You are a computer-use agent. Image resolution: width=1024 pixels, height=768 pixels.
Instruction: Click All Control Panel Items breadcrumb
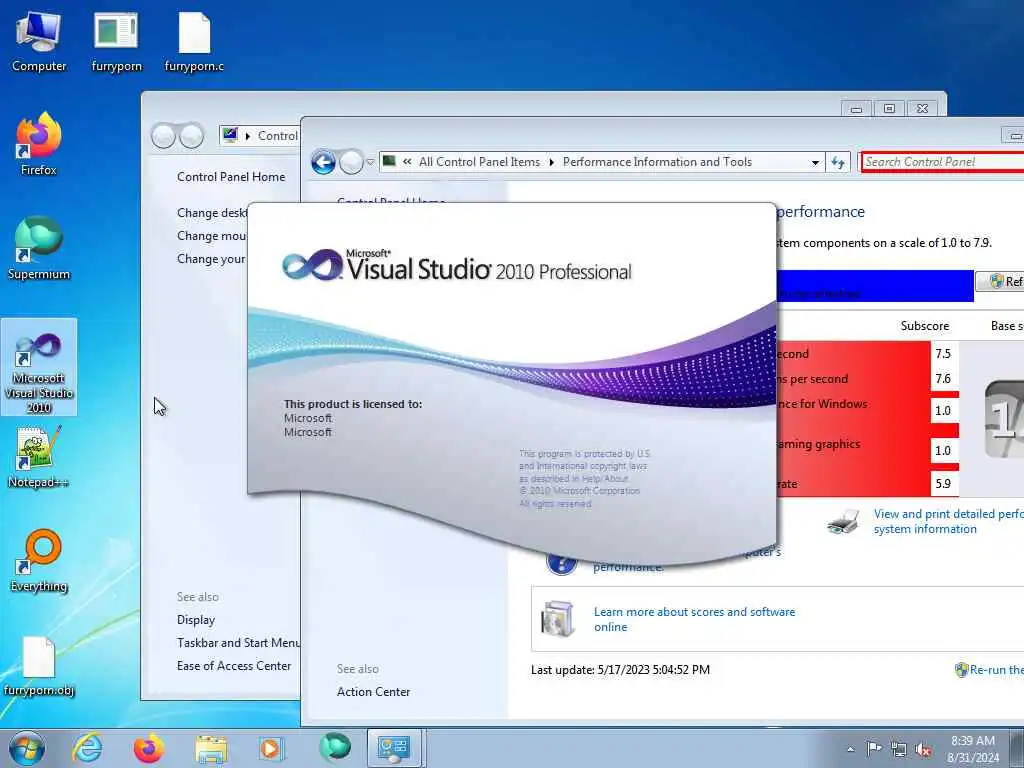pyautogui.click(x=479, y=162)
